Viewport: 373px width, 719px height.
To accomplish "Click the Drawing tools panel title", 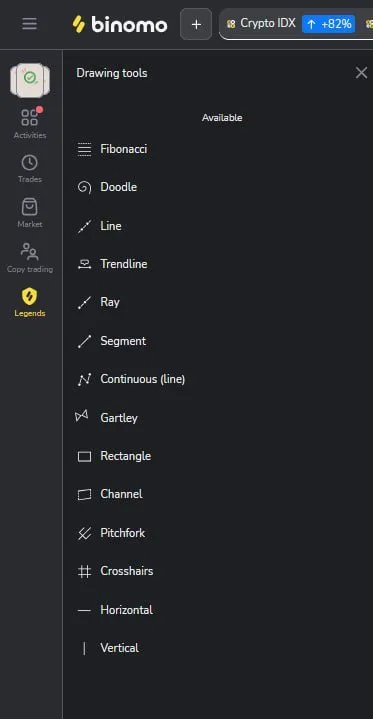I will coord(112,73).
